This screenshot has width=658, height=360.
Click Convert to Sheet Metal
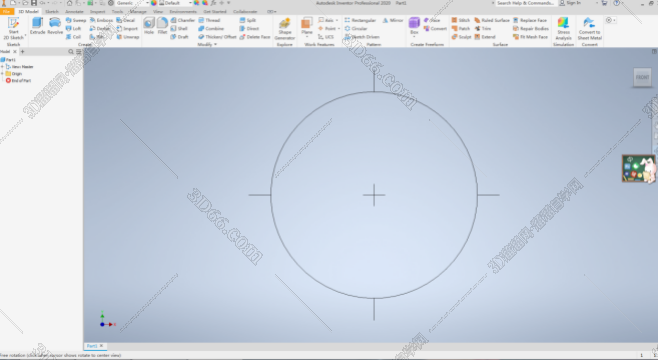[590, 29]
